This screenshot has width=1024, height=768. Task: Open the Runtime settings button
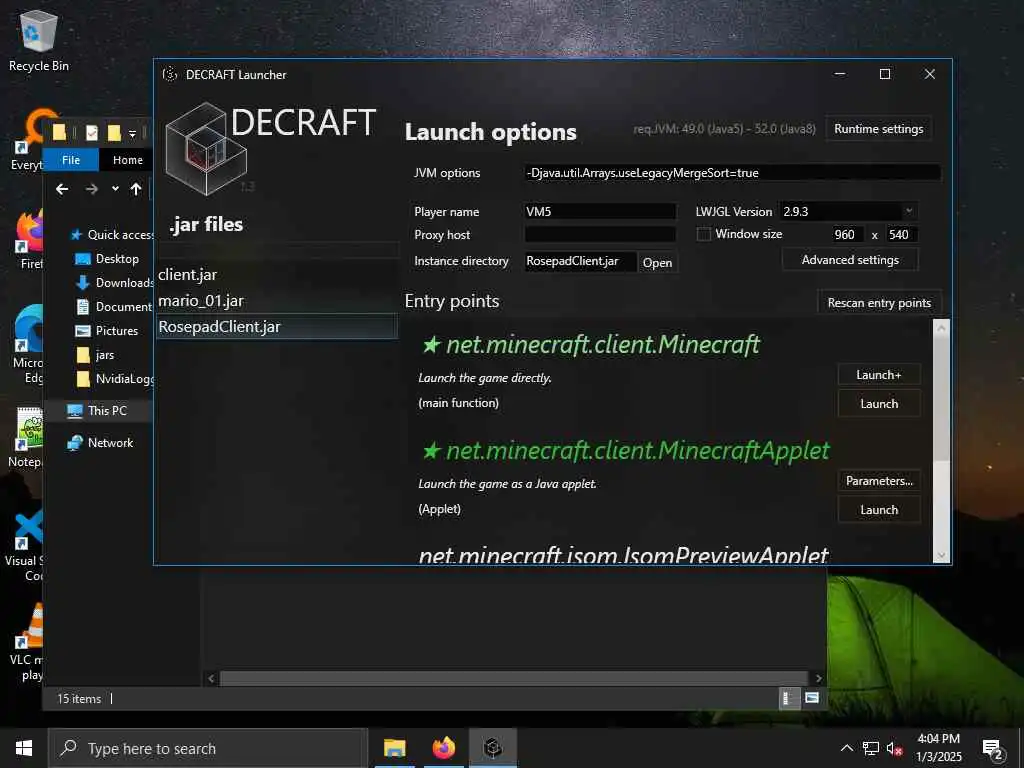[878, 129]
